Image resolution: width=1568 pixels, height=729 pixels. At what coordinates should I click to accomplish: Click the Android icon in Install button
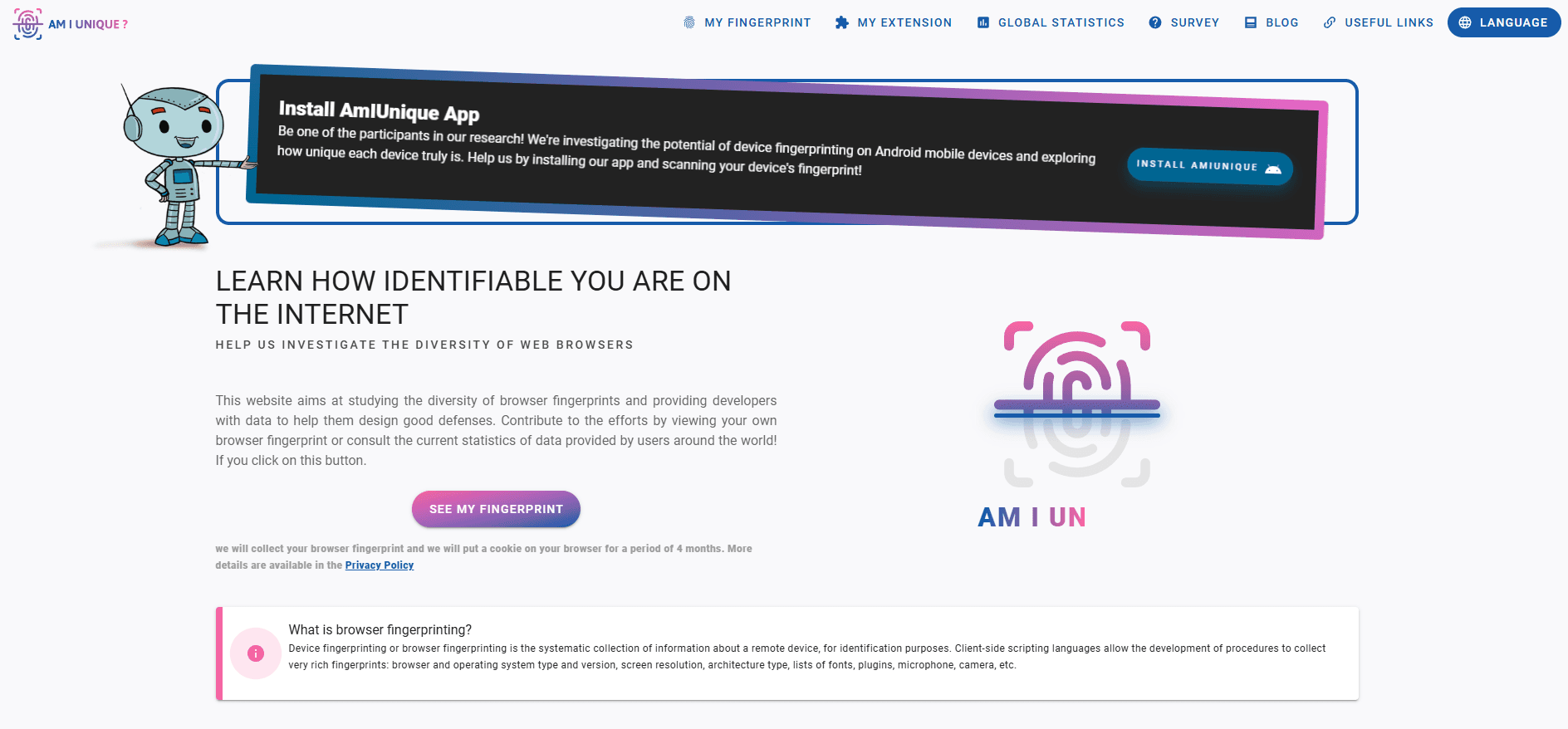coord(1273,169)
